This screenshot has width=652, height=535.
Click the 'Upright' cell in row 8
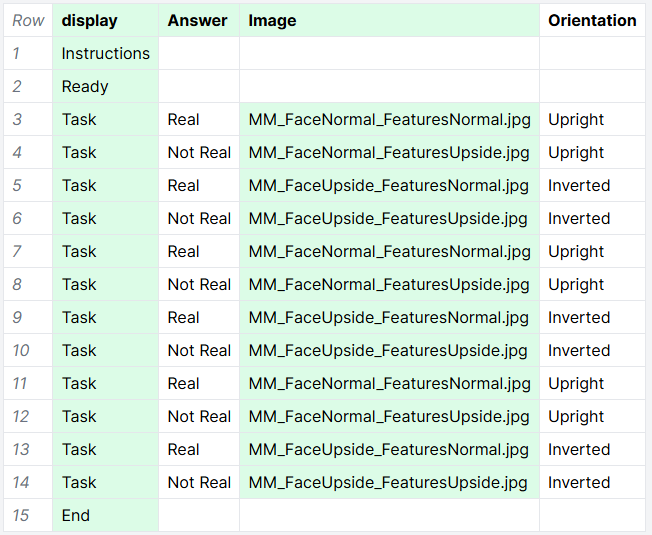[592, 284]
